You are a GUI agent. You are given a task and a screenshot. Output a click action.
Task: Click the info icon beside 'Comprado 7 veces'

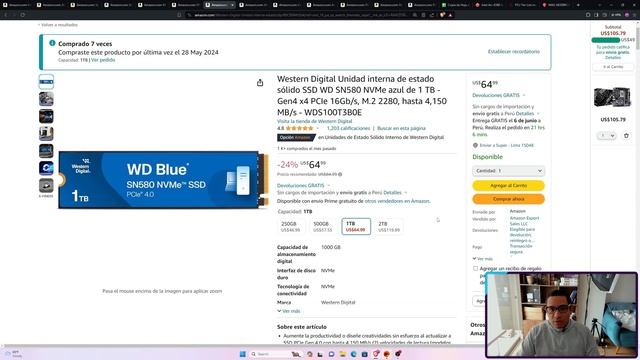point(52,43)
